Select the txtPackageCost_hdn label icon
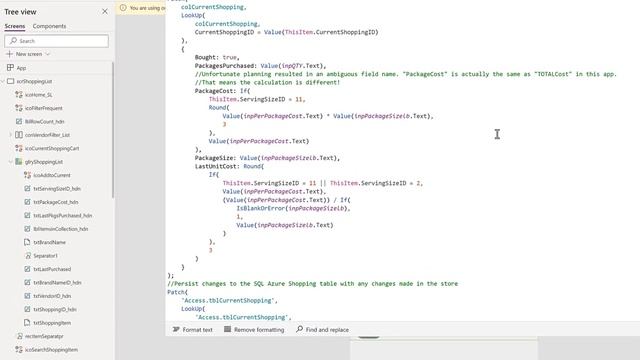 pos(27,202)
